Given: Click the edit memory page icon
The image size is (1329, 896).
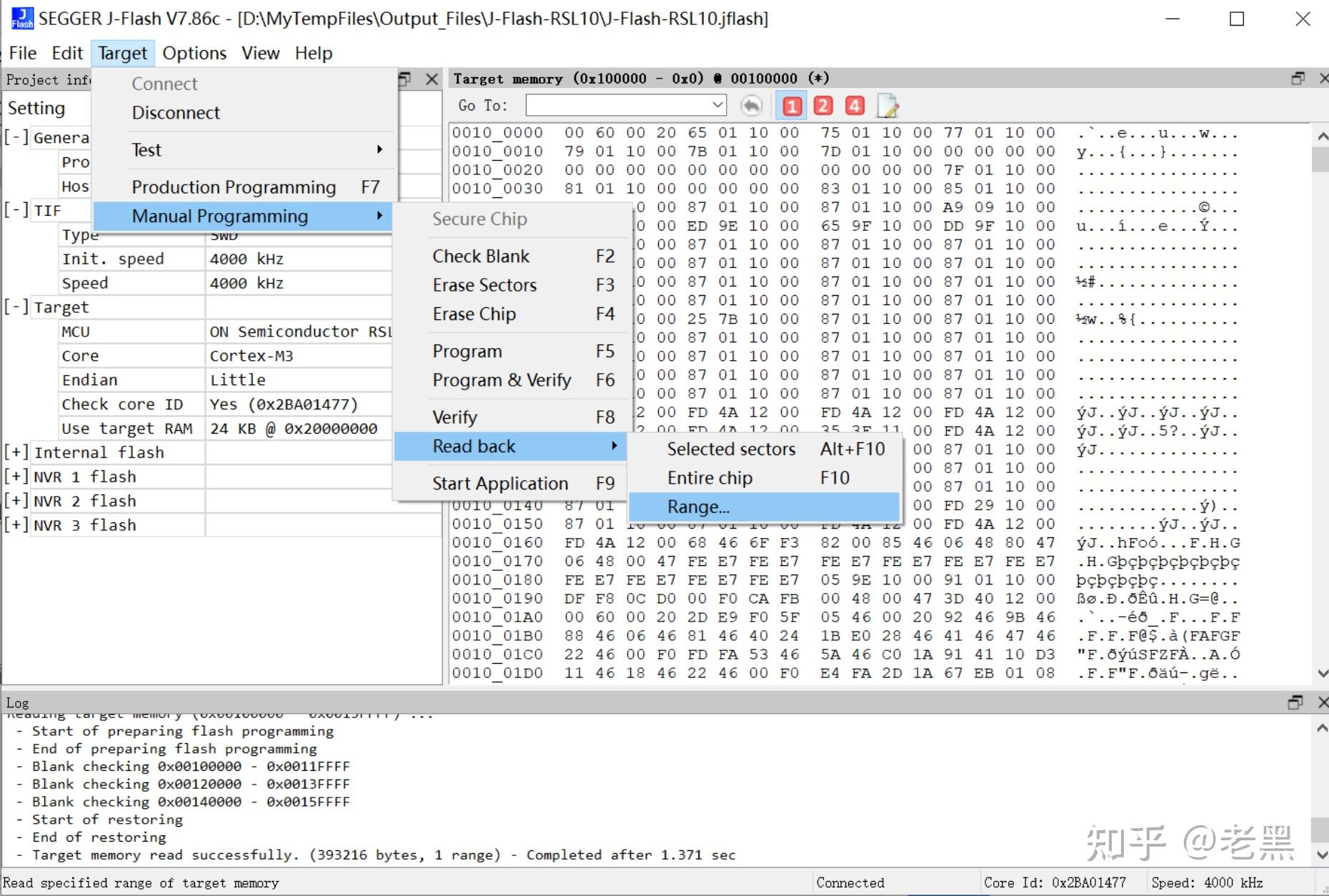Looking at the screenshot, I should coord(887,106).
